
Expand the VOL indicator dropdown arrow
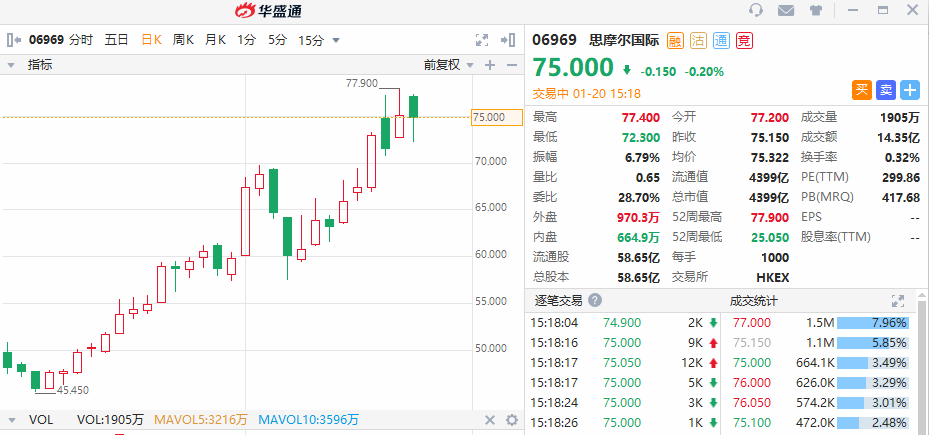click(11, 421)
